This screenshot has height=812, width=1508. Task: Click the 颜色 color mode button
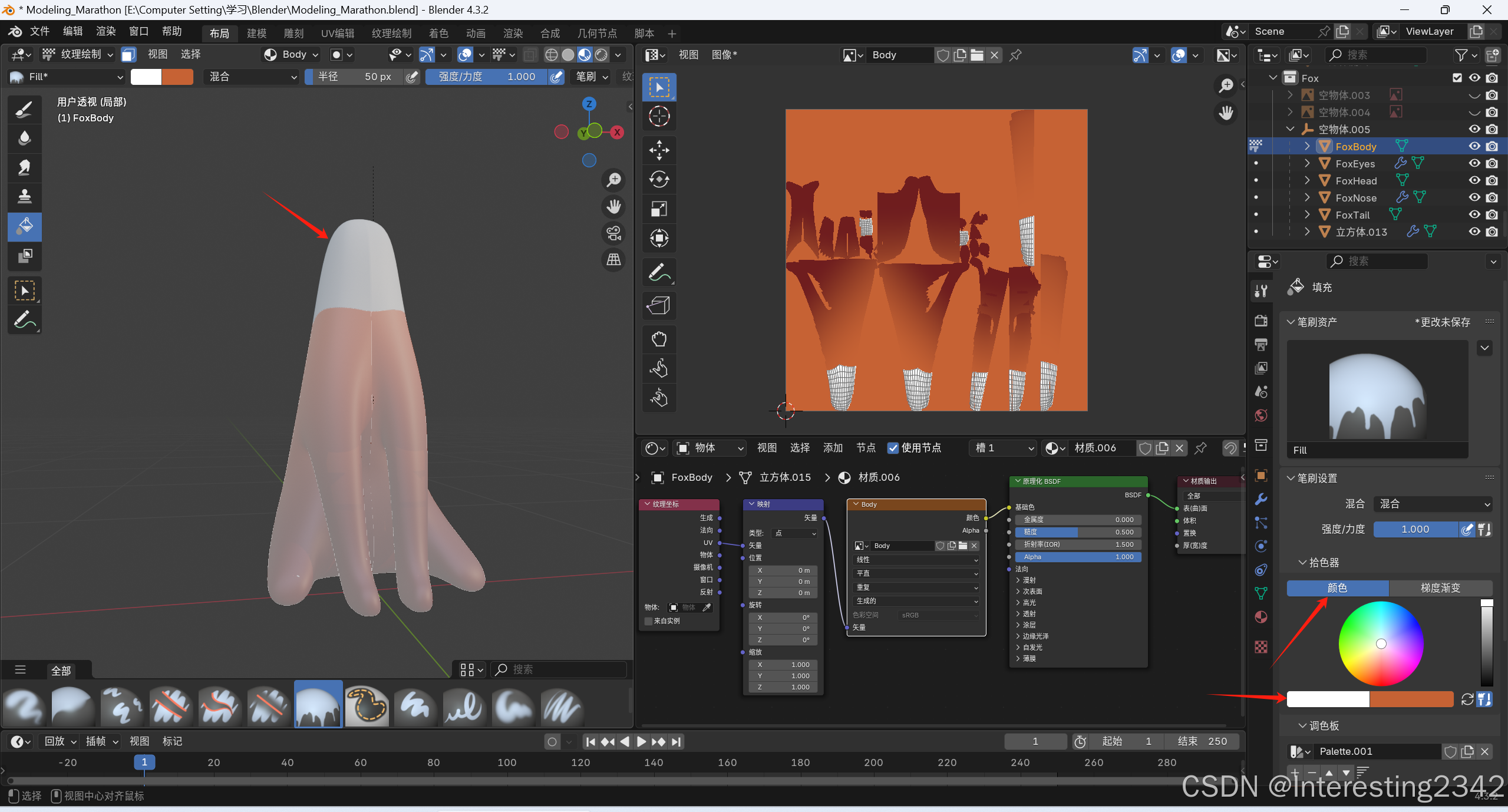coord(1337,587)
